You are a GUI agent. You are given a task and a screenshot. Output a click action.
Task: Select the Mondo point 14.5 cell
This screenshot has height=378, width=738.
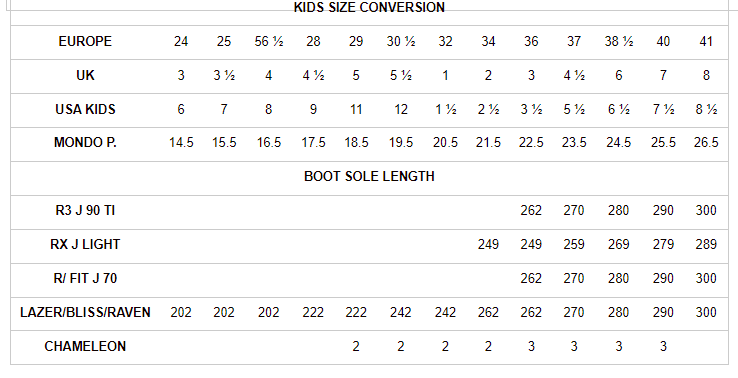(x=181, y=142)
